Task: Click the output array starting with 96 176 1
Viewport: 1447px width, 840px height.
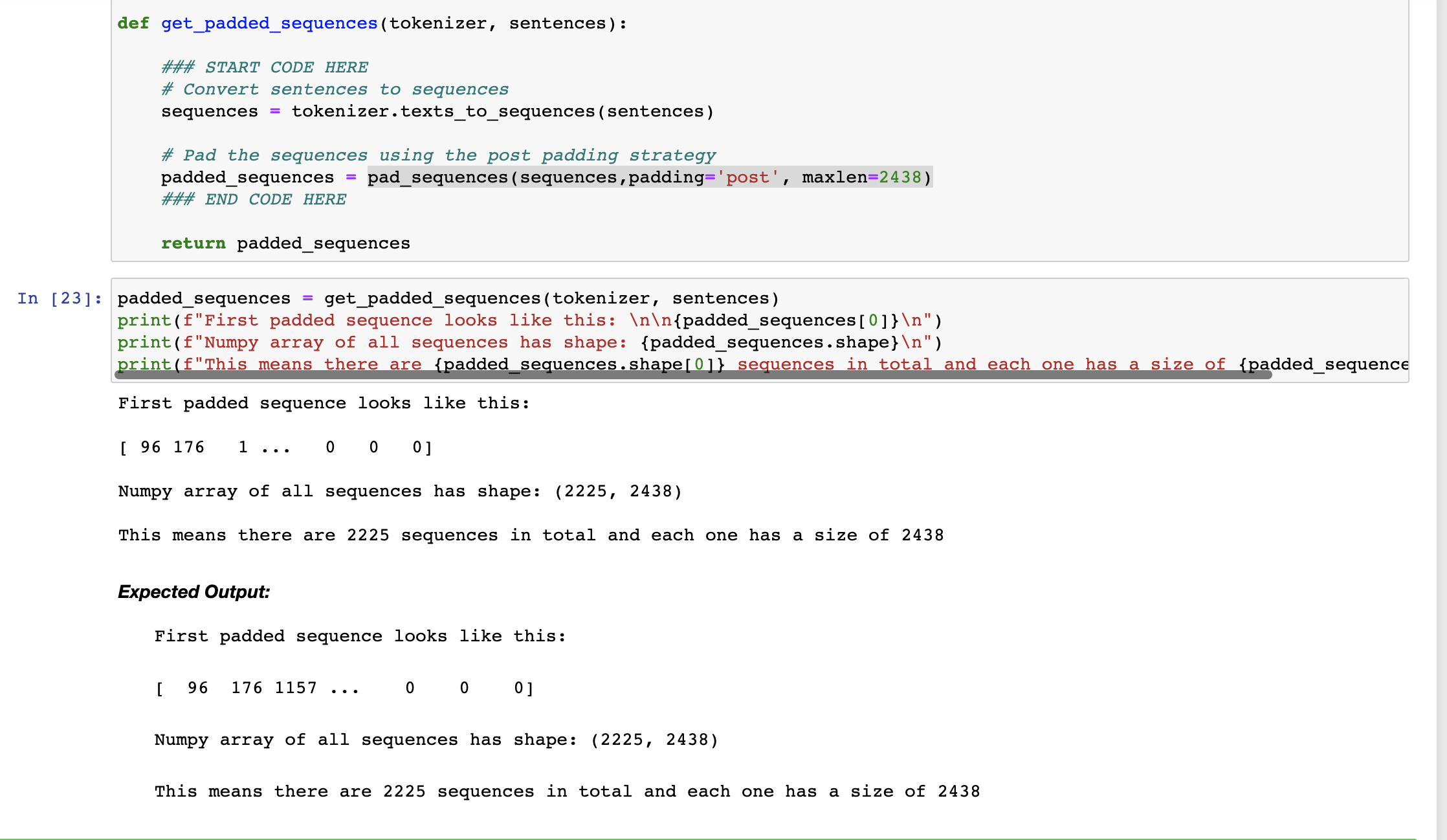Action: pos(275,447)
